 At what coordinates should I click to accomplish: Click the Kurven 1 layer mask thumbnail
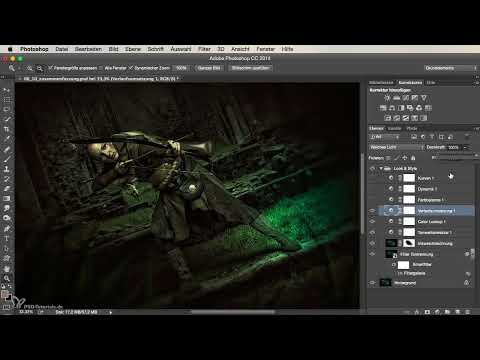(x=409, y=178)
